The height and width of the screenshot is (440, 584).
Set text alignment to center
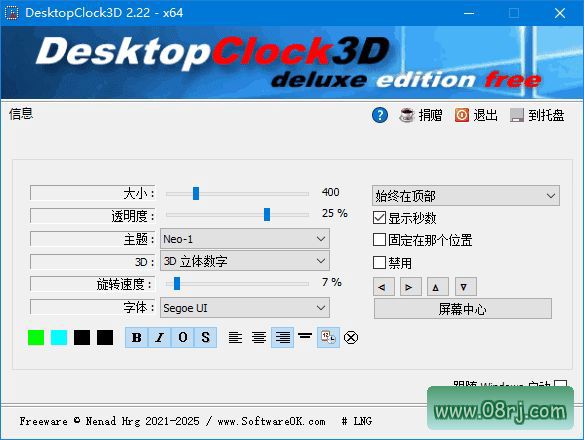click(259, 338)
